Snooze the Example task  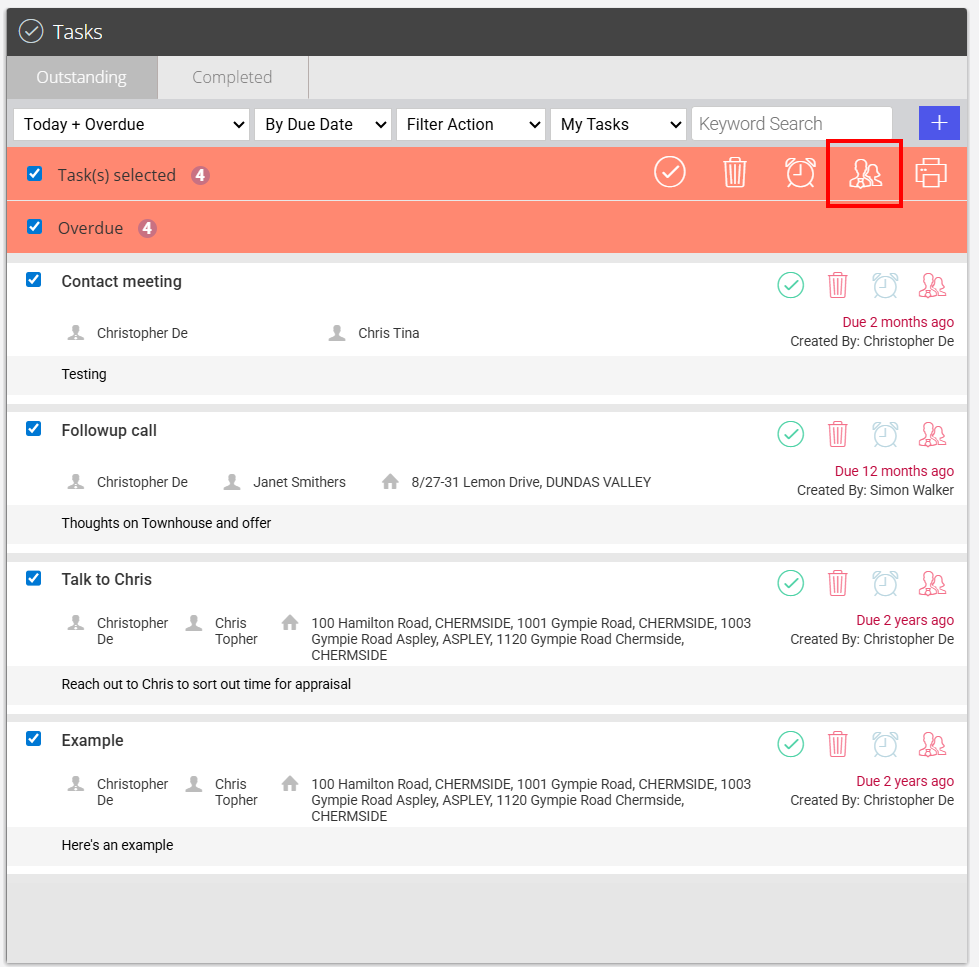tap(885, 744)
